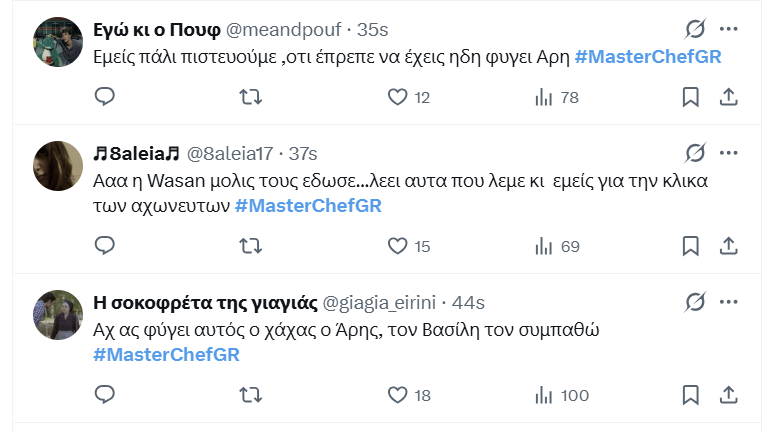Viewport: 776px width, 432px height.
Task: Like the tweet with 15 likes
Action: tap(398, 246)
